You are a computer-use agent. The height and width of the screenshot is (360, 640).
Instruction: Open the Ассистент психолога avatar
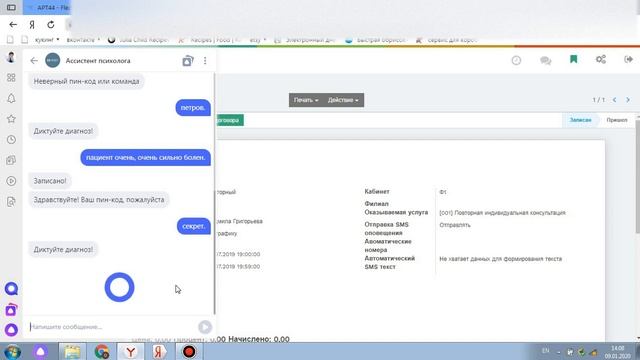(53, 60)
